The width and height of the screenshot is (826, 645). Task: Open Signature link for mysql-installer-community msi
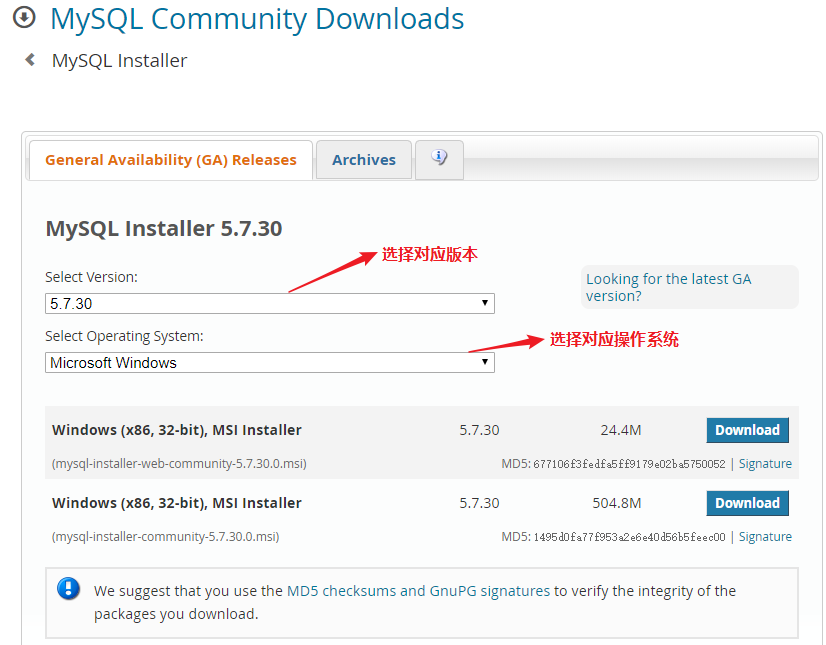click(x=765, y=536)
